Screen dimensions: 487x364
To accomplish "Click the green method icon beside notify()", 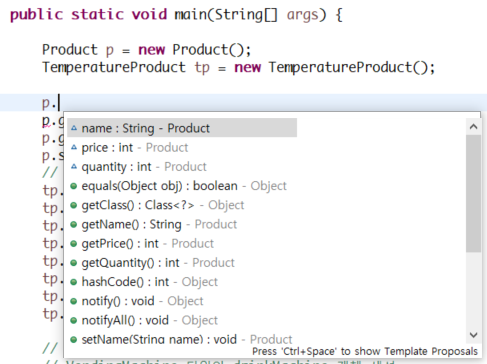I will [74, 301].
